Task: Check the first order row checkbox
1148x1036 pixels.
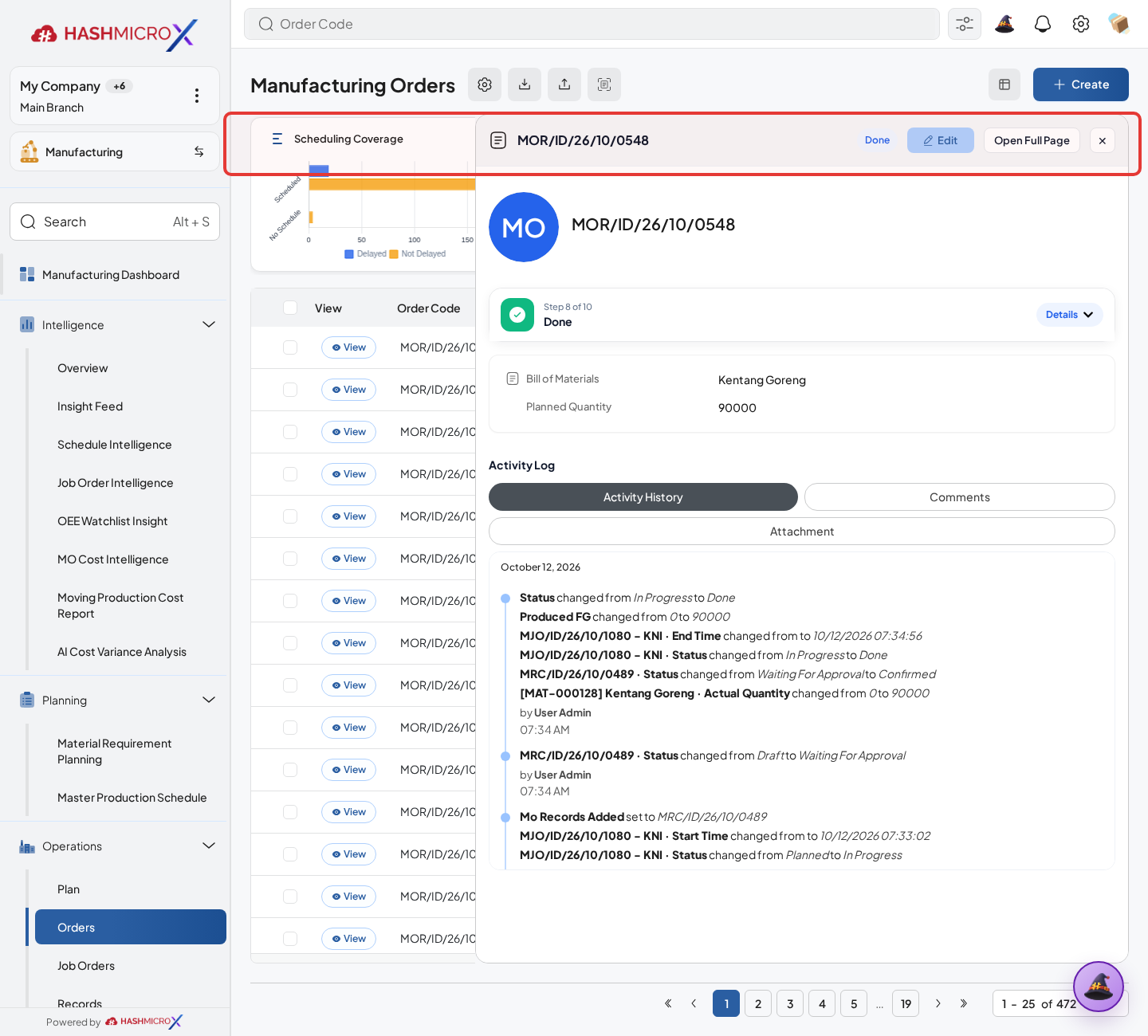Action: click(x=290, y=347)
